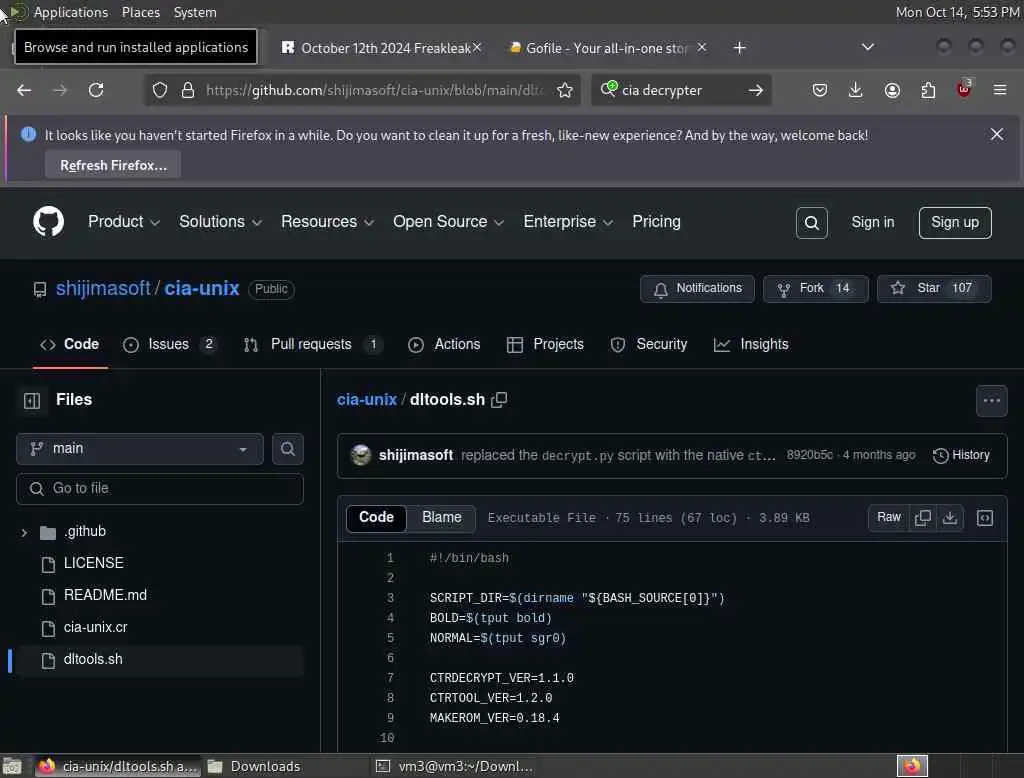Open the GitHub search magnifier button
Screen dimensions: 1024x778
pos(812,223)
